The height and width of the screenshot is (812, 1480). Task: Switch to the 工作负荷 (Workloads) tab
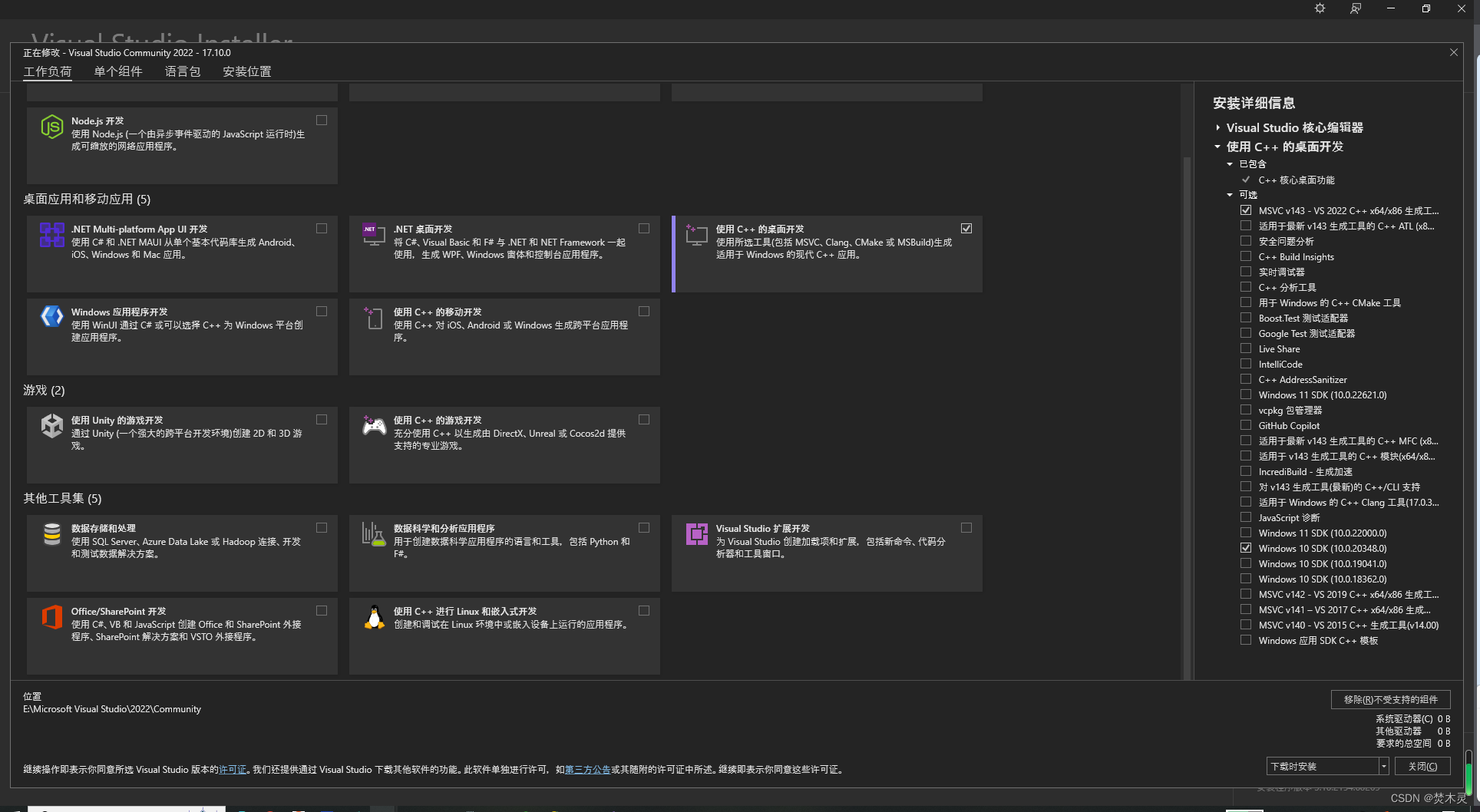pos(48,71)
